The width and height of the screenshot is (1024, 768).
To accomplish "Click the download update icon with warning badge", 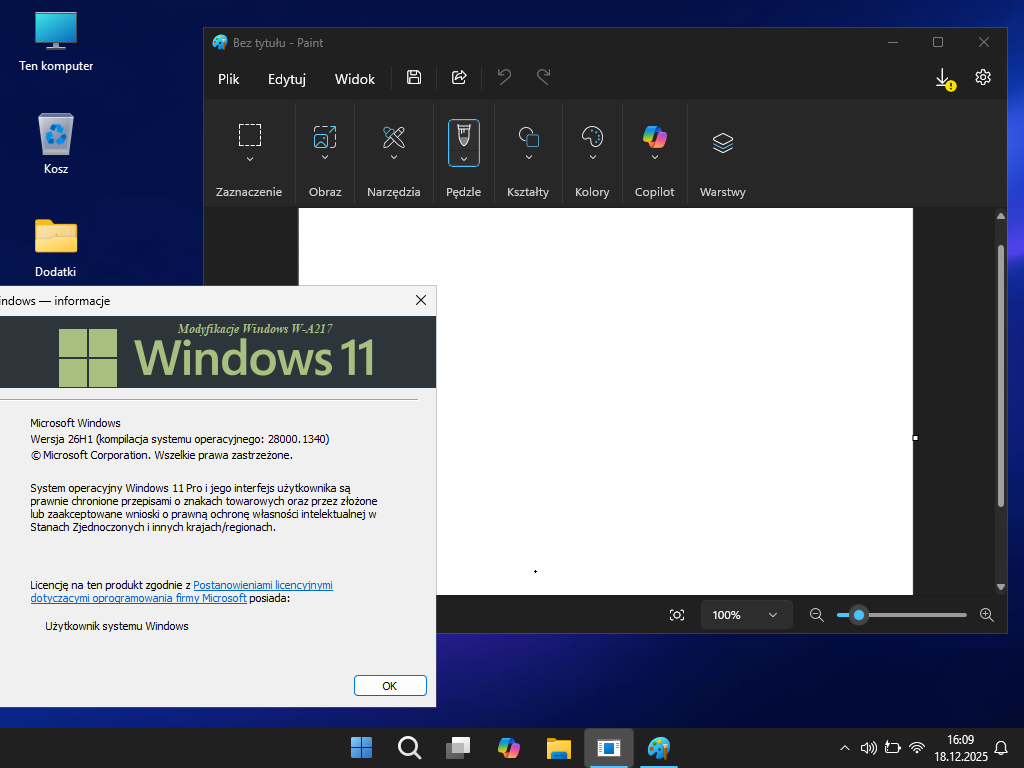I will (943, 78).
